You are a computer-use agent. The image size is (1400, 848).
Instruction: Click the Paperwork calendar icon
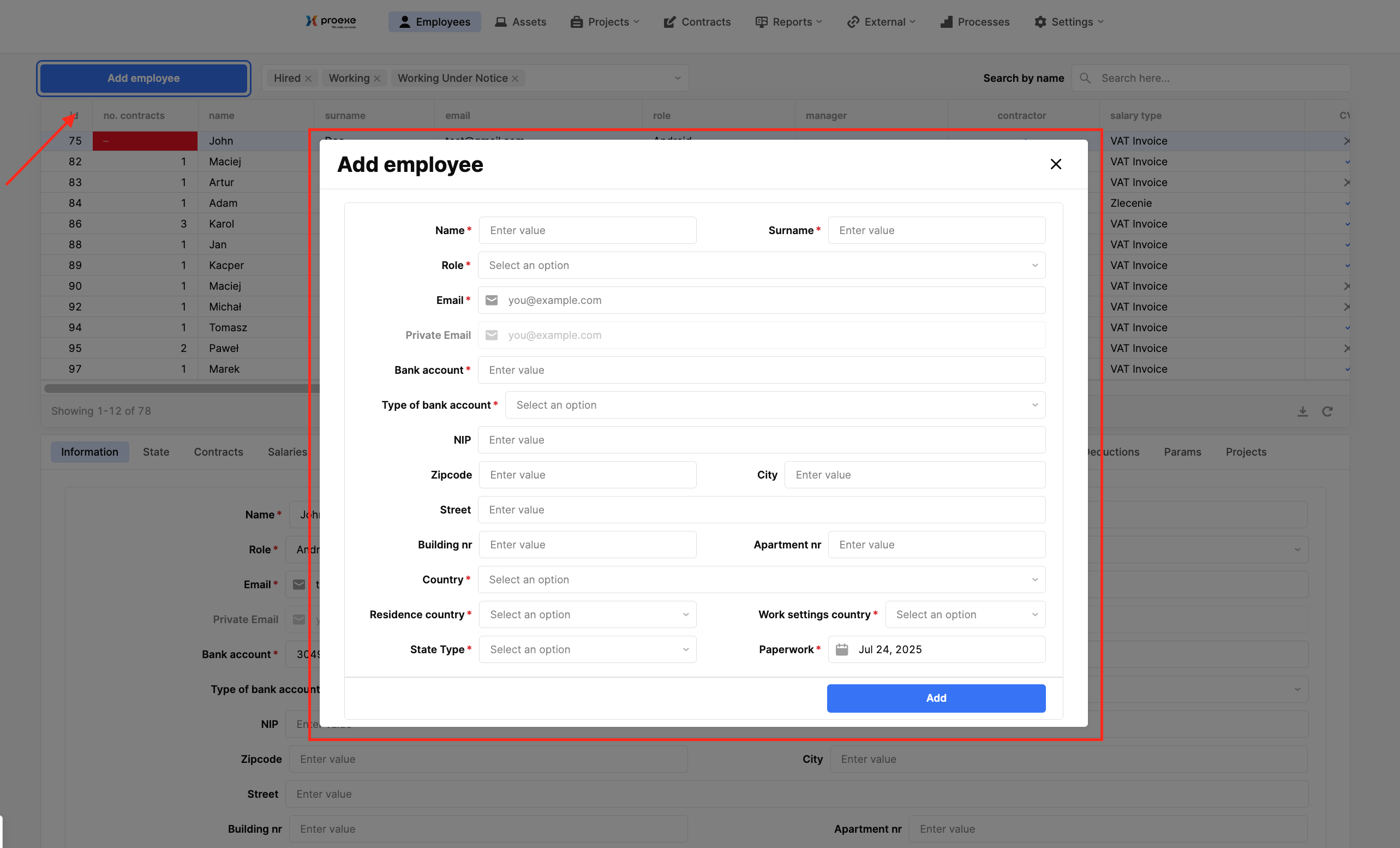coord(841,649)
